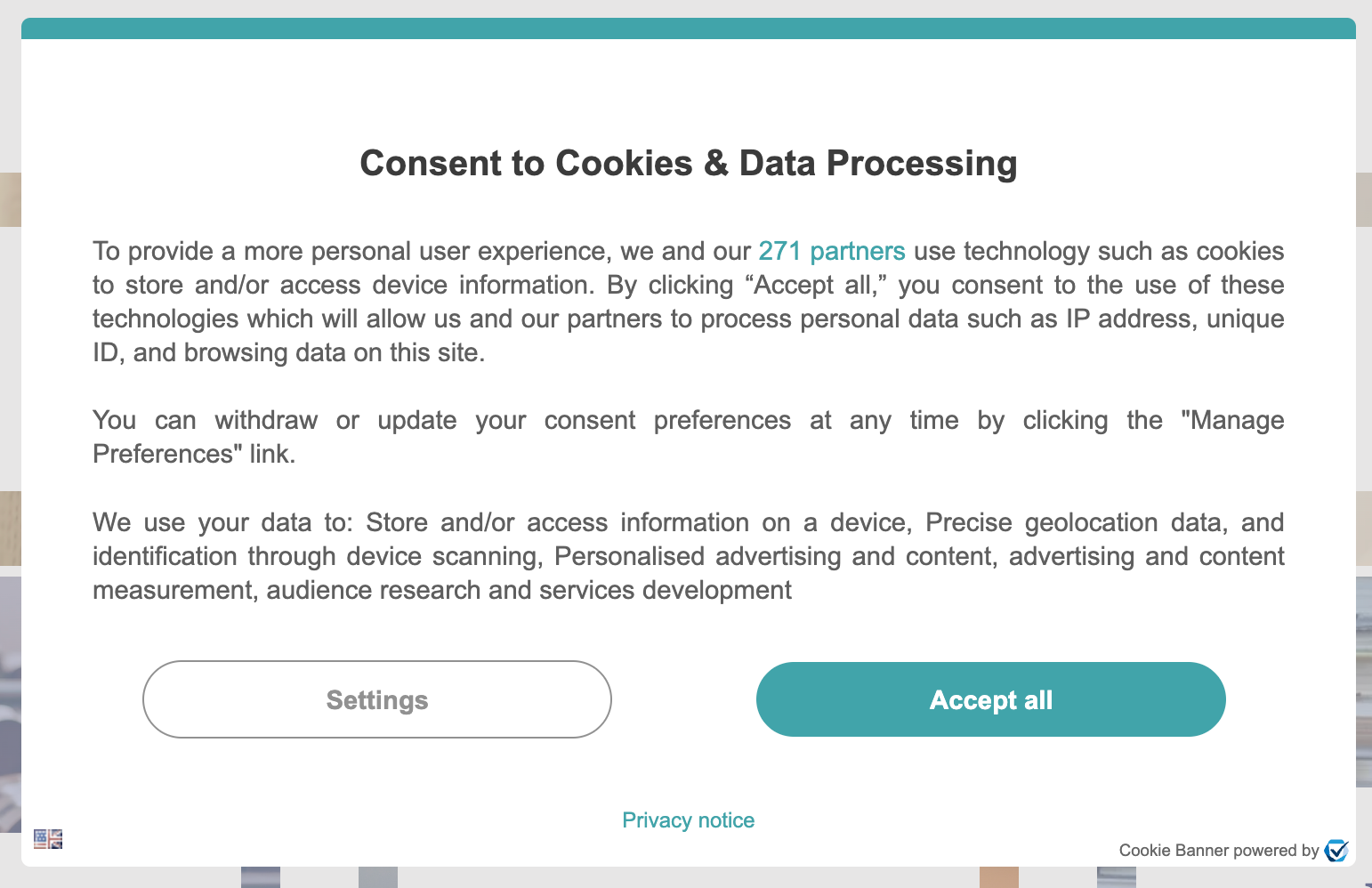1372x888 pixels.
Task: Click the teal bar atop the dialog
Action: tap(686, 28)
